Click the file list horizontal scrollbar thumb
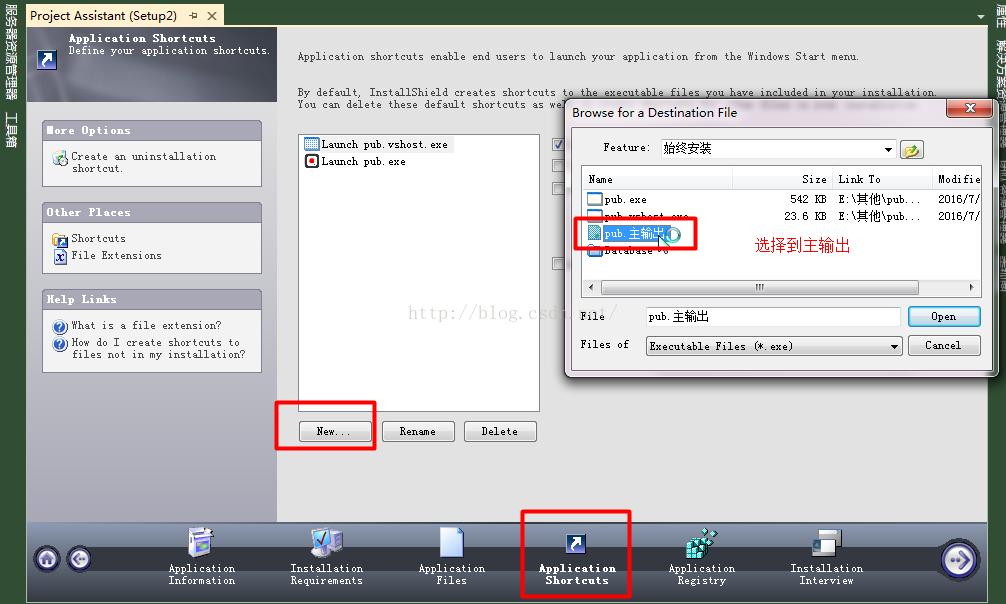Viewport: 1006px width, 604px height. [759, 287]
